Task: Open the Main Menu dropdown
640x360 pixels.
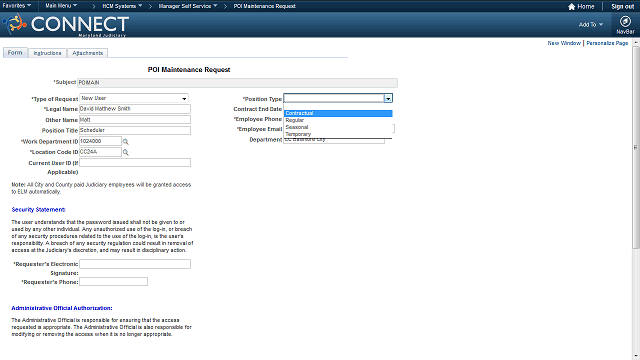Action: tap(61, 6)
